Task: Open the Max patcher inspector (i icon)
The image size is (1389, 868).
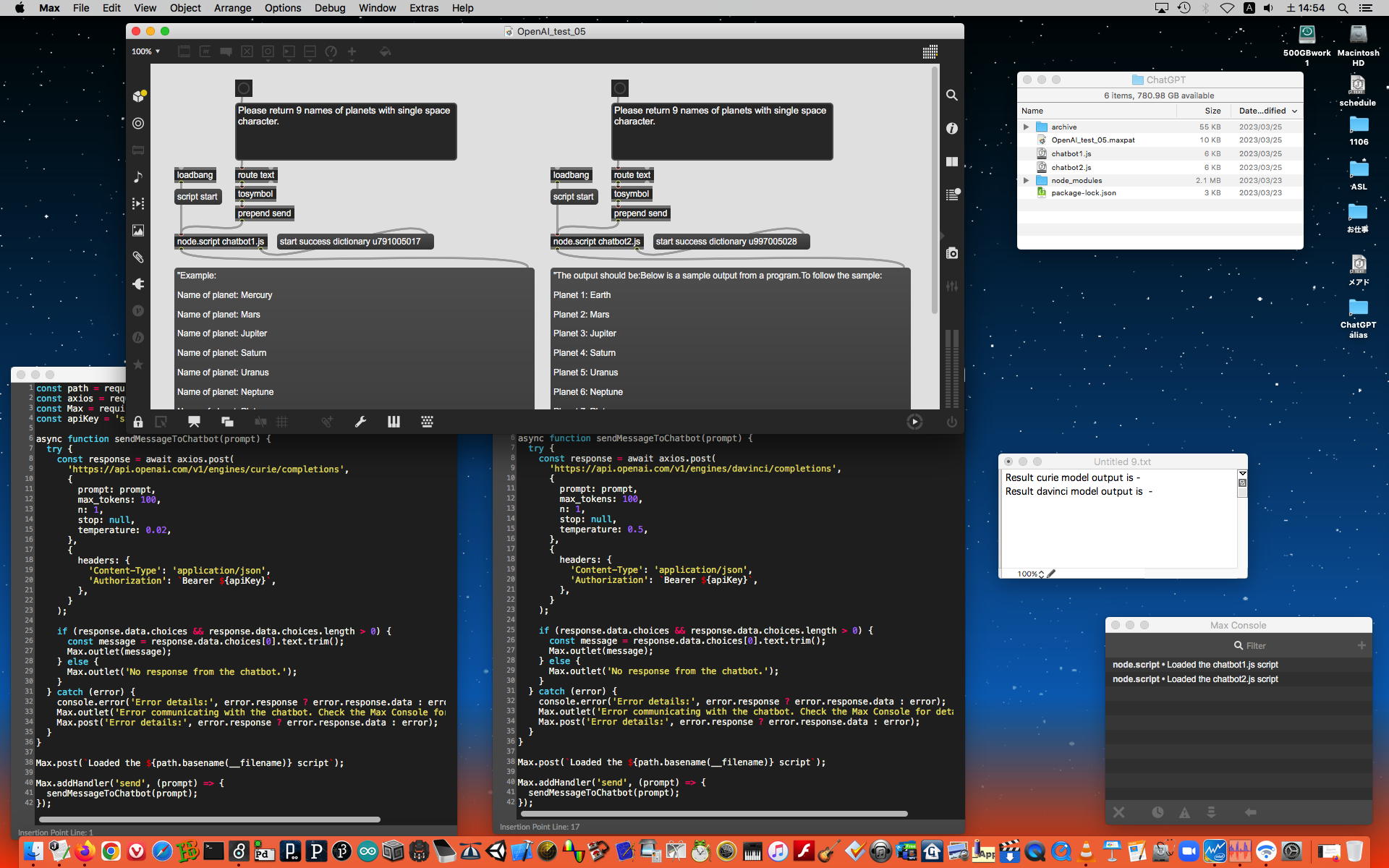Action: pyautogui.click(x=952, y=128)
